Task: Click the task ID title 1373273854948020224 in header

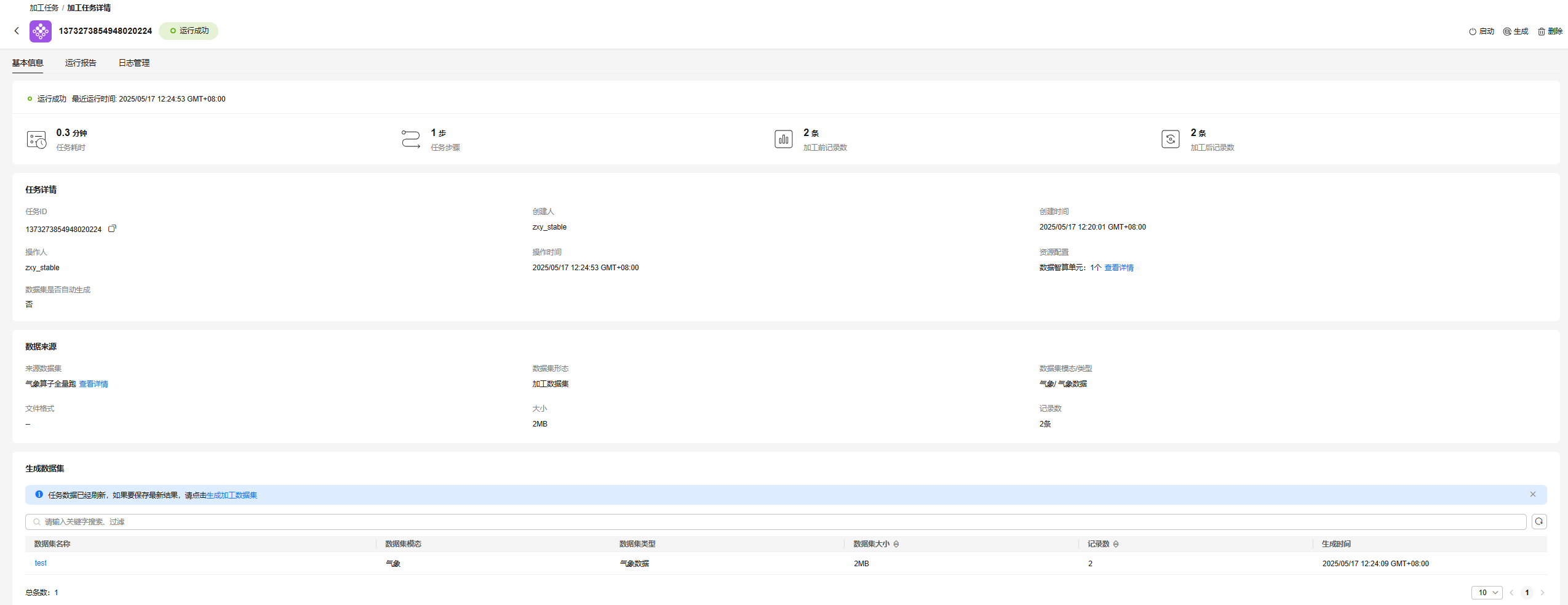Action: 105,31
